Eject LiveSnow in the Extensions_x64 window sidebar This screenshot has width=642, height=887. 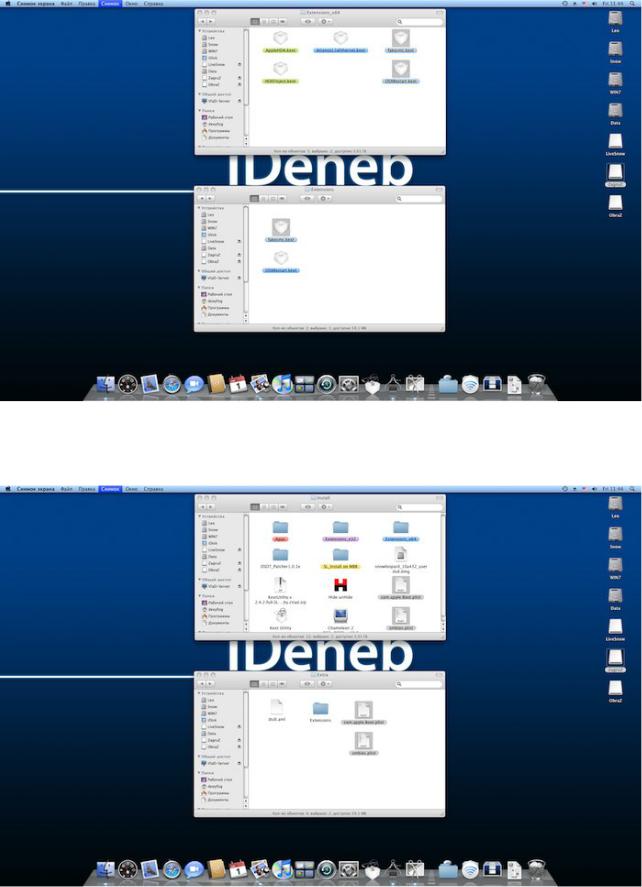[x=240, y=64]
